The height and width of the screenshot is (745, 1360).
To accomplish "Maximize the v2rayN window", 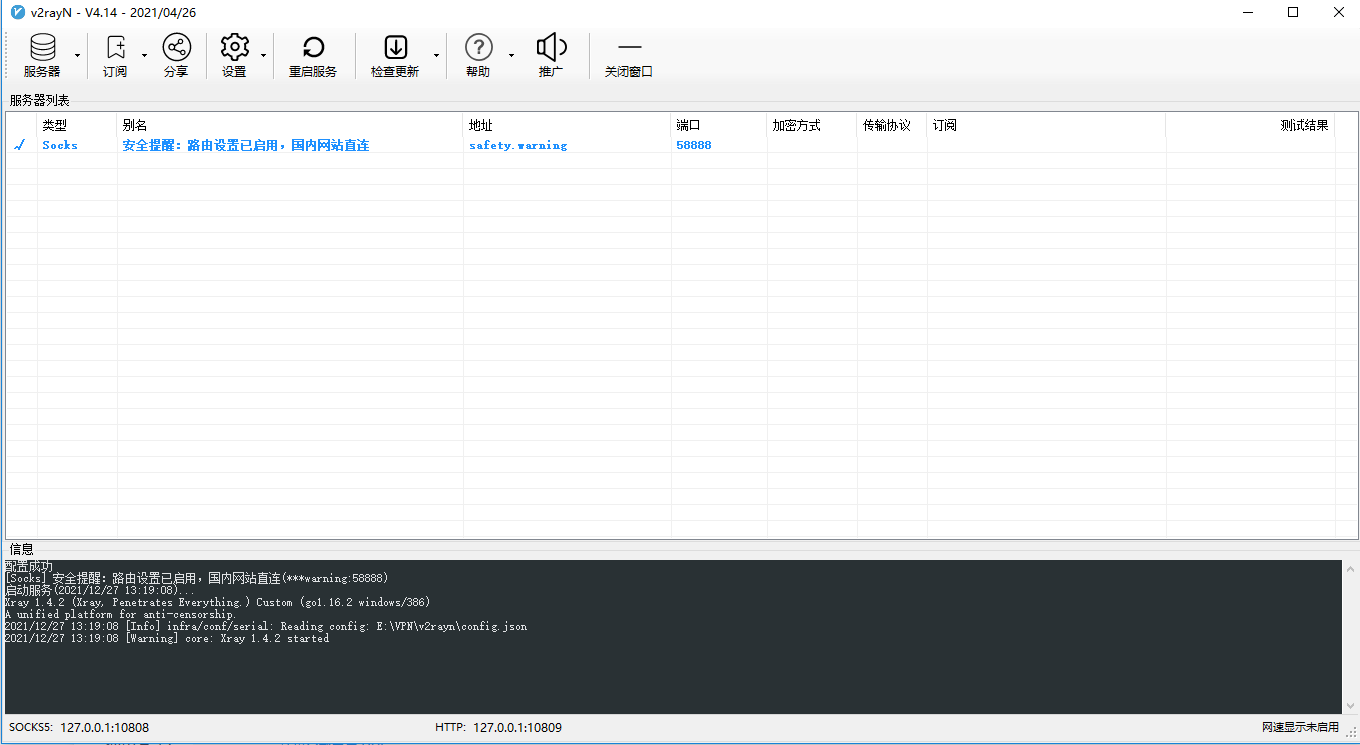I will click(x=1293, y=12).
